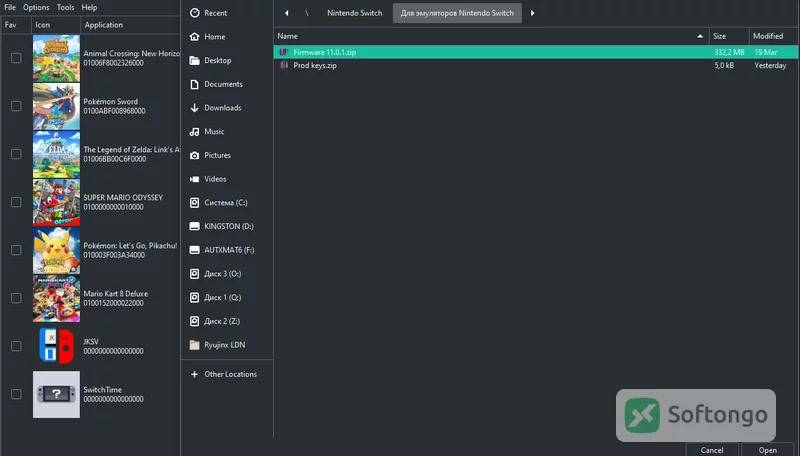Sort files by the Name column
The image size is (800, 456).
491,36
